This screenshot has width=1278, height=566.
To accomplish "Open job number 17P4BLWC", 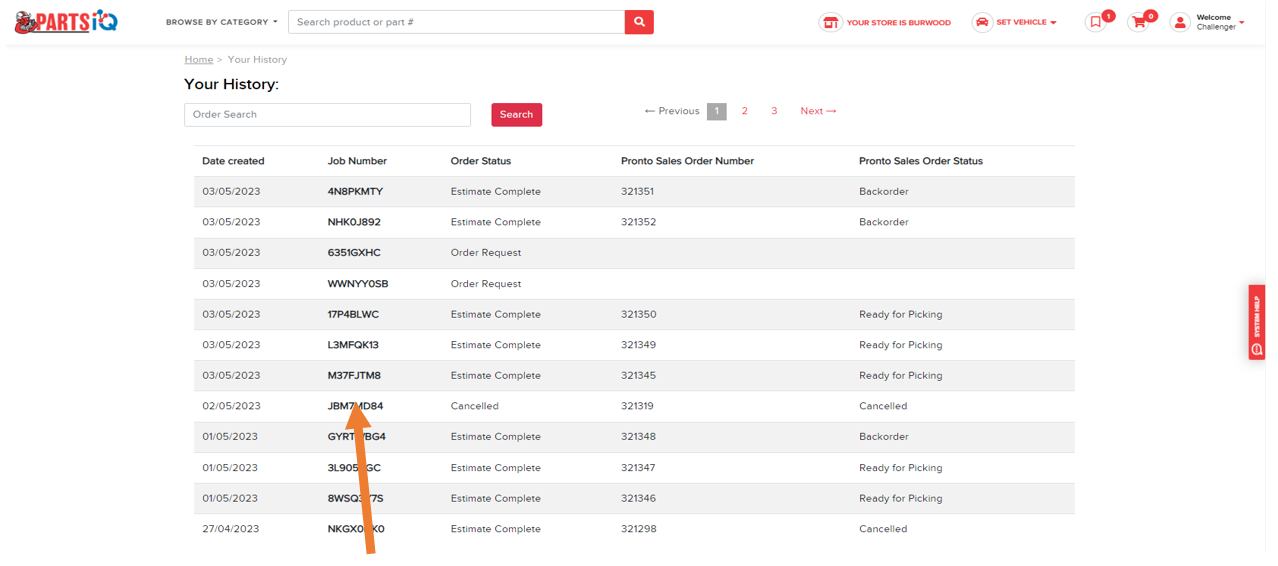I will pyautogui.click(x=353, y=314).
